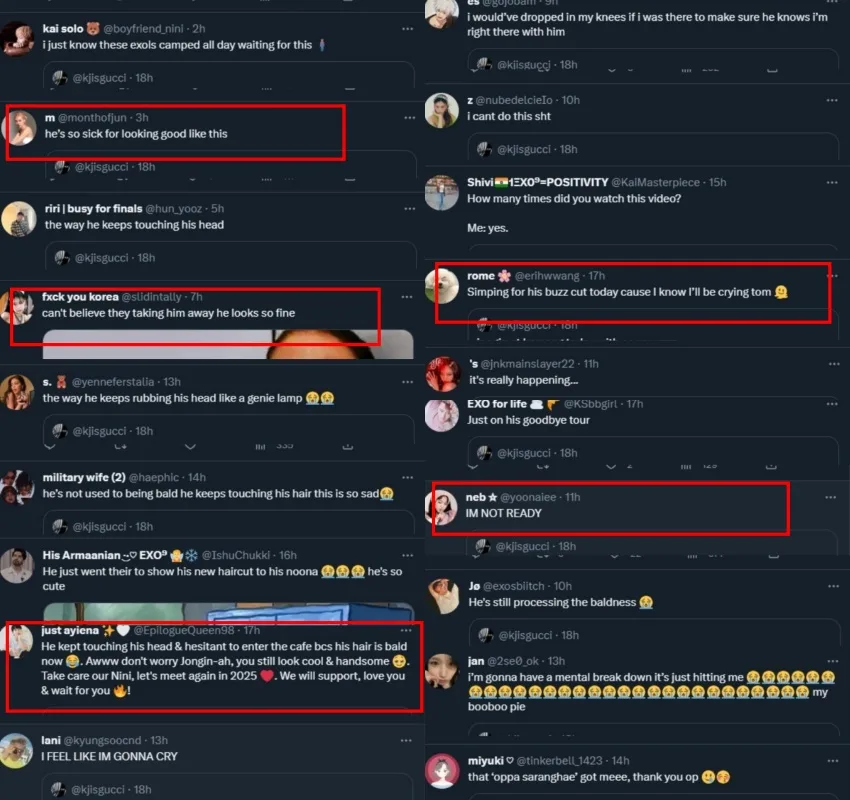Click more icon on yoonaiee's tweet

830,498
